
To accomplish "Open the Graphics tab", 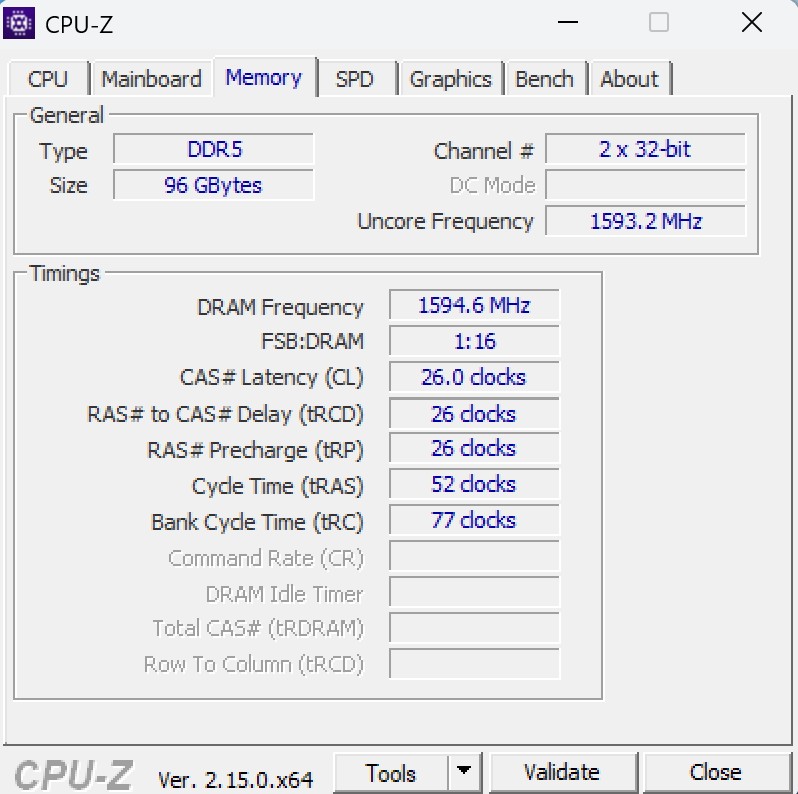I will (450, 79).
